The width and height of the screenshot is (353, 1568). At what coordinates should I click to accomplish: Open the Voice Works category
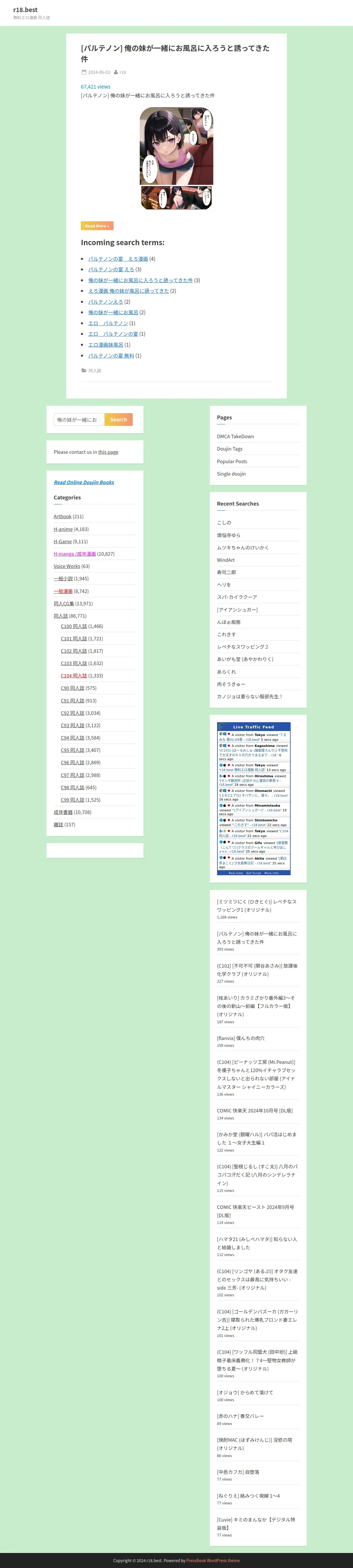67,566
